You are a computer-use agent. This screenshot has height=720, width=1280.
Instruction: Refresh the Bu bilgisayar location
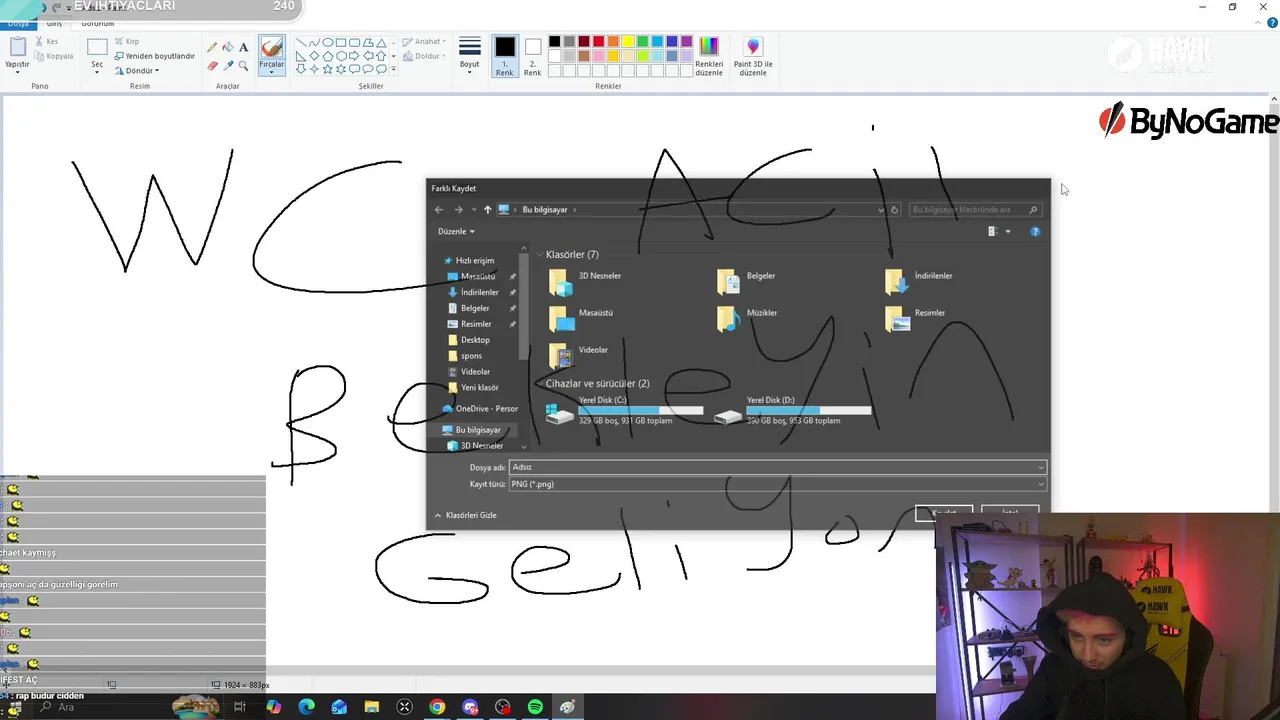coord(895,210)
